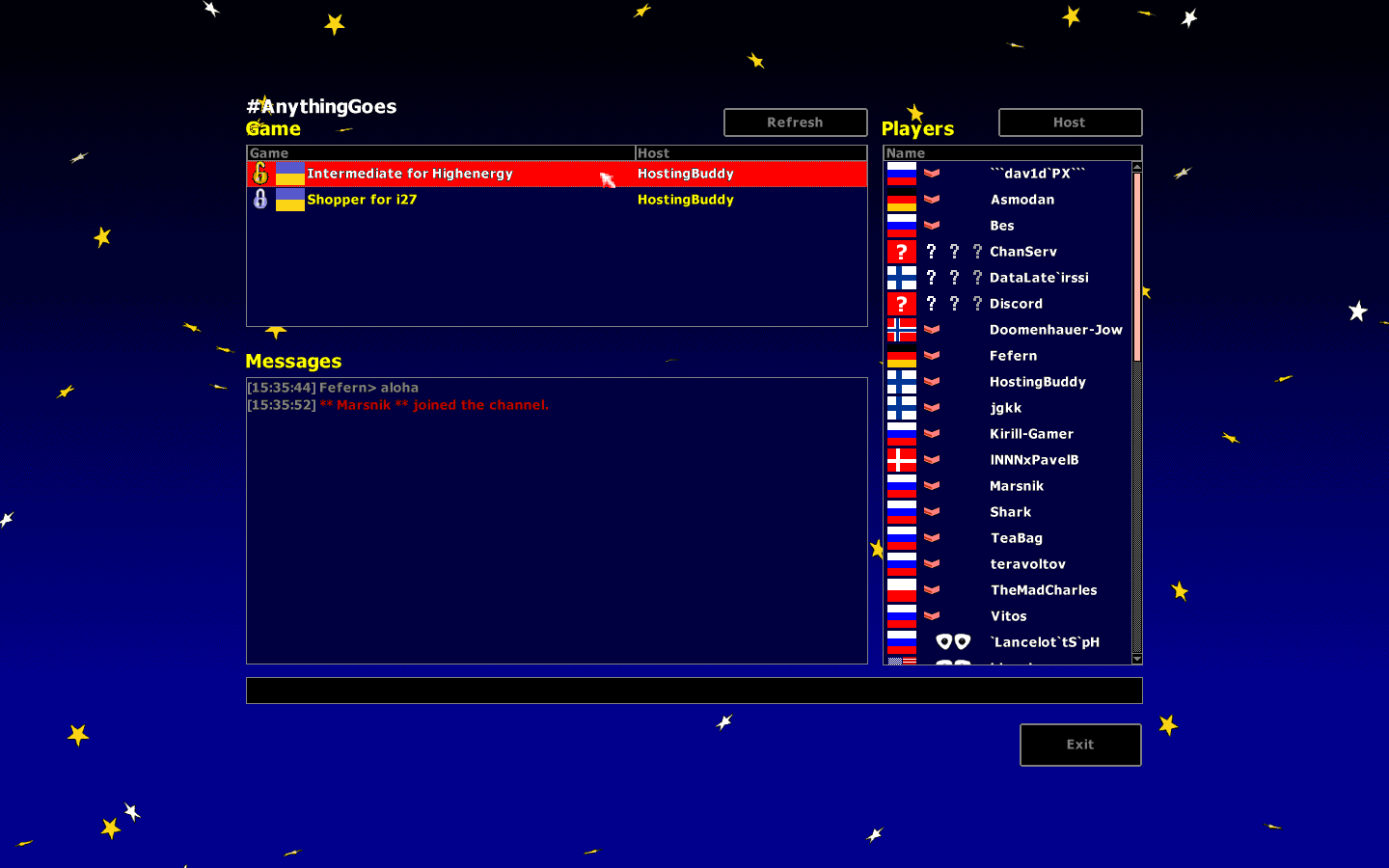Click the Polish flag next to TheMadCharles
Image resolution: width=1389 pixels, height=868 pixels.
click(x=902, y=590)
